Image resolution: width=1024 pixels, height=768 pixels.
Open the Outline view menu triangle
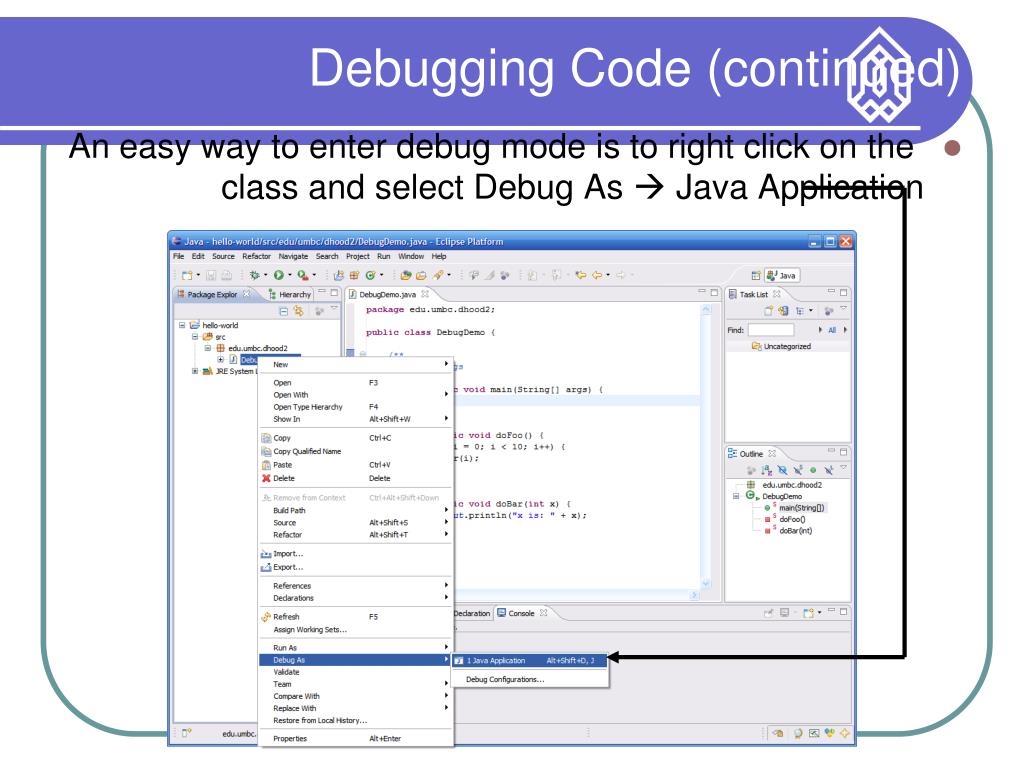pyautogui.click(x=843, y=468)
